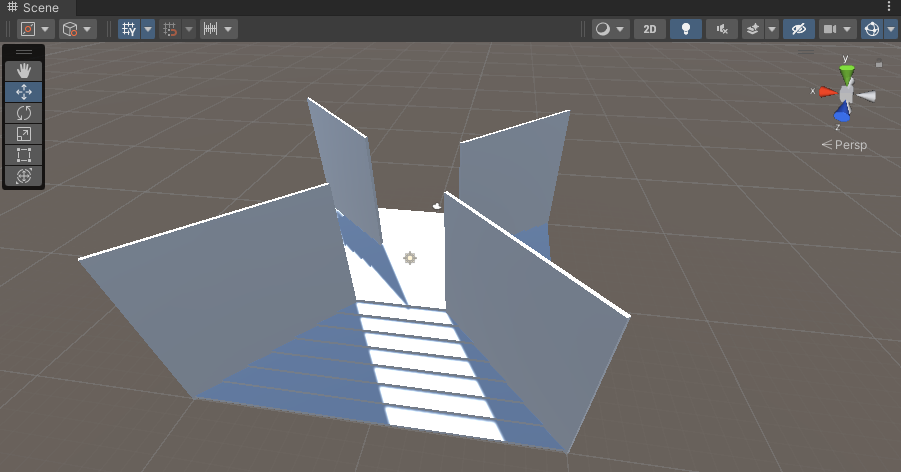Toggle scene lighting lightbulb
Image resolution: width=901 pixels, height=472 pixels.
coord(686,29)
